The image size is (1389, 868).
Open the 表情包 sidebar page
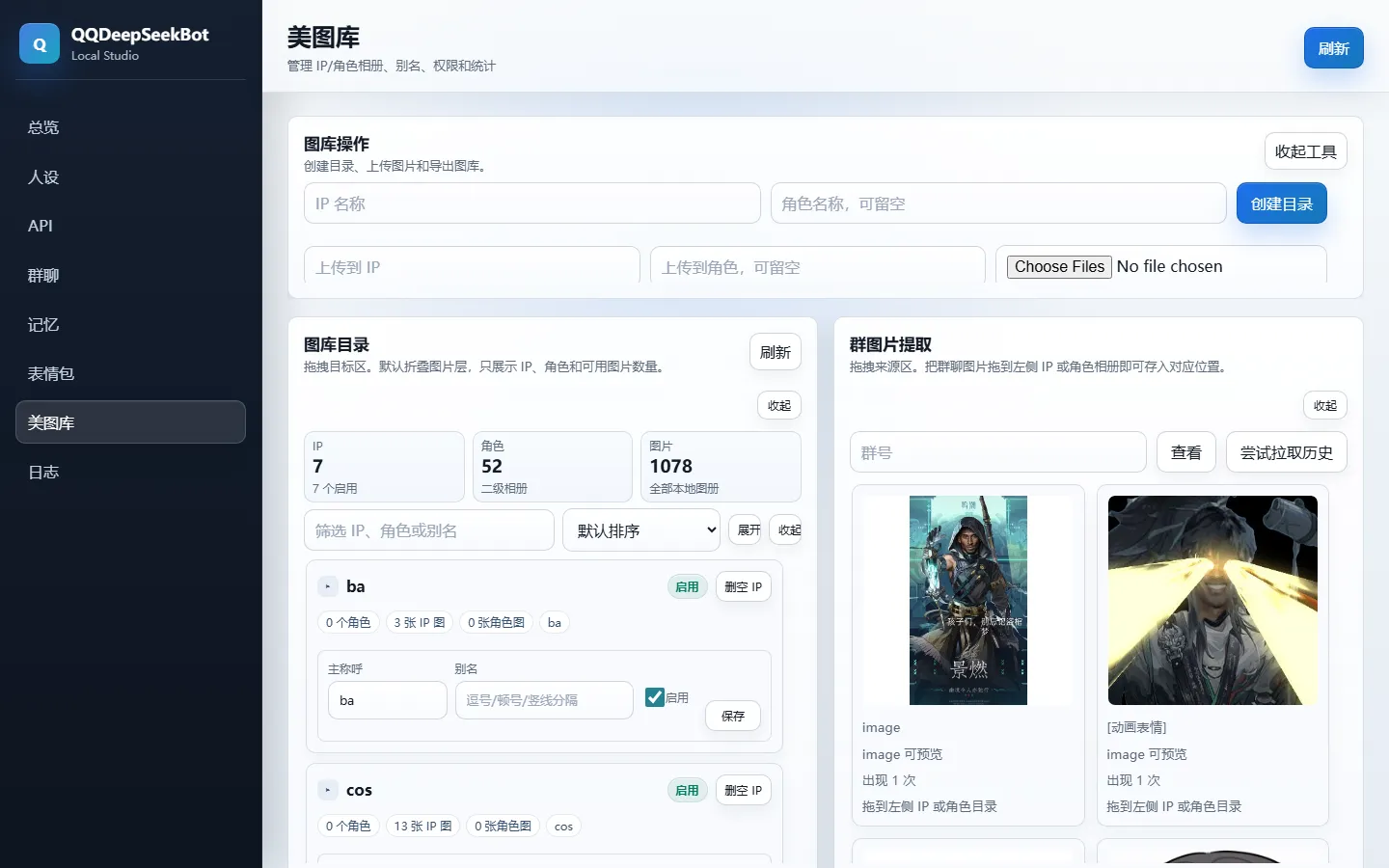[x=130, y=373]
